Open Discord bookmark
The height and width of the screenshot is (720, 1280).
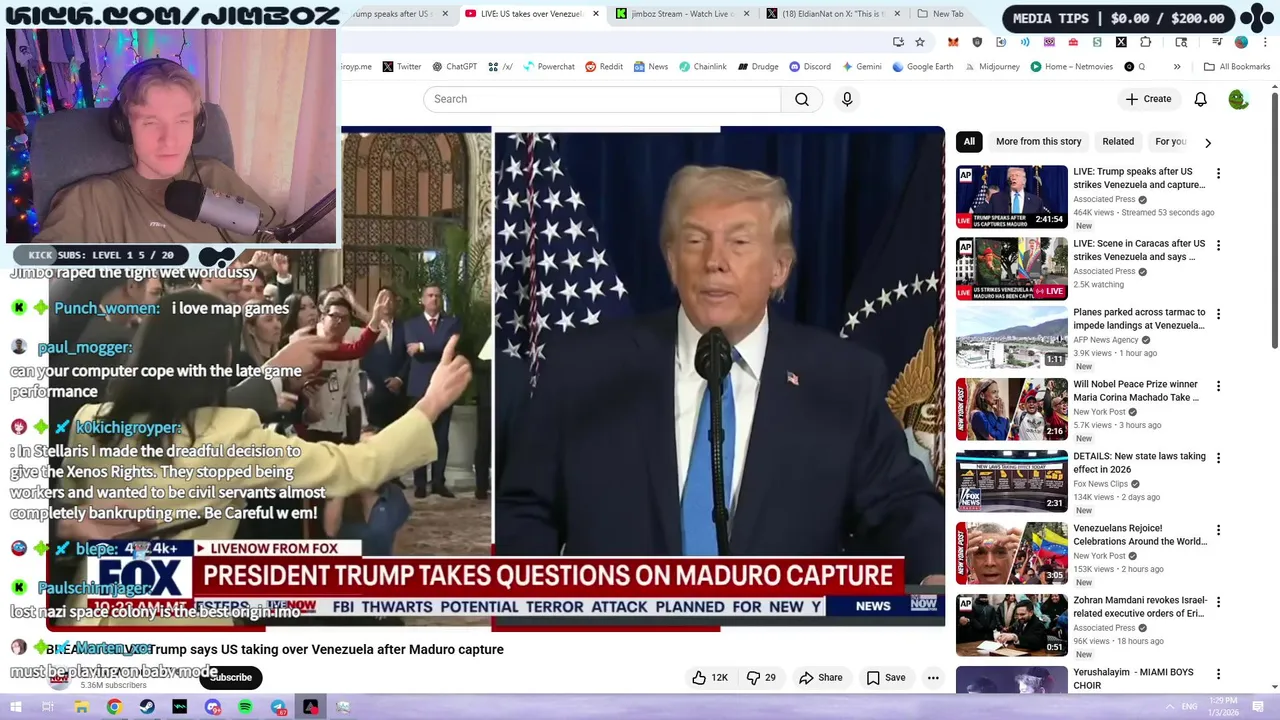tap(810, 67)
